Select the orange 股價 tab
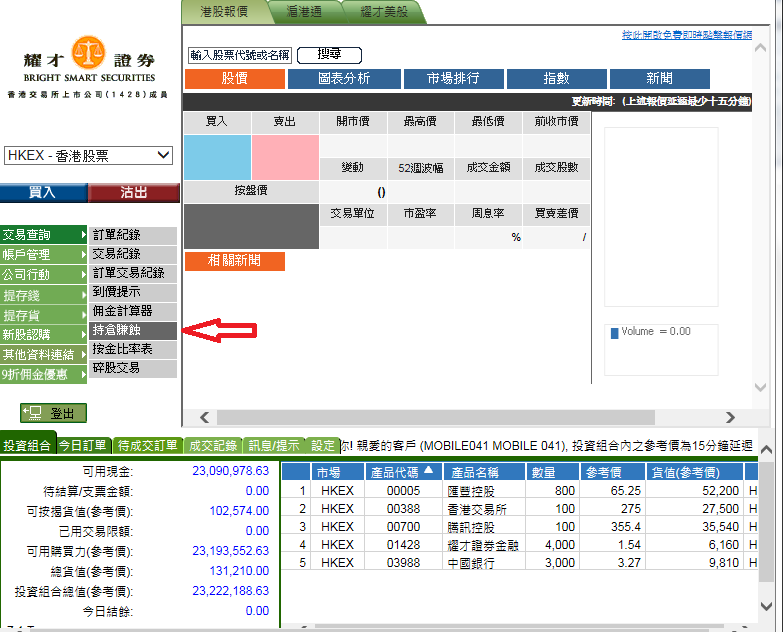This screenshot has width=783, height=632. [235, 79]
